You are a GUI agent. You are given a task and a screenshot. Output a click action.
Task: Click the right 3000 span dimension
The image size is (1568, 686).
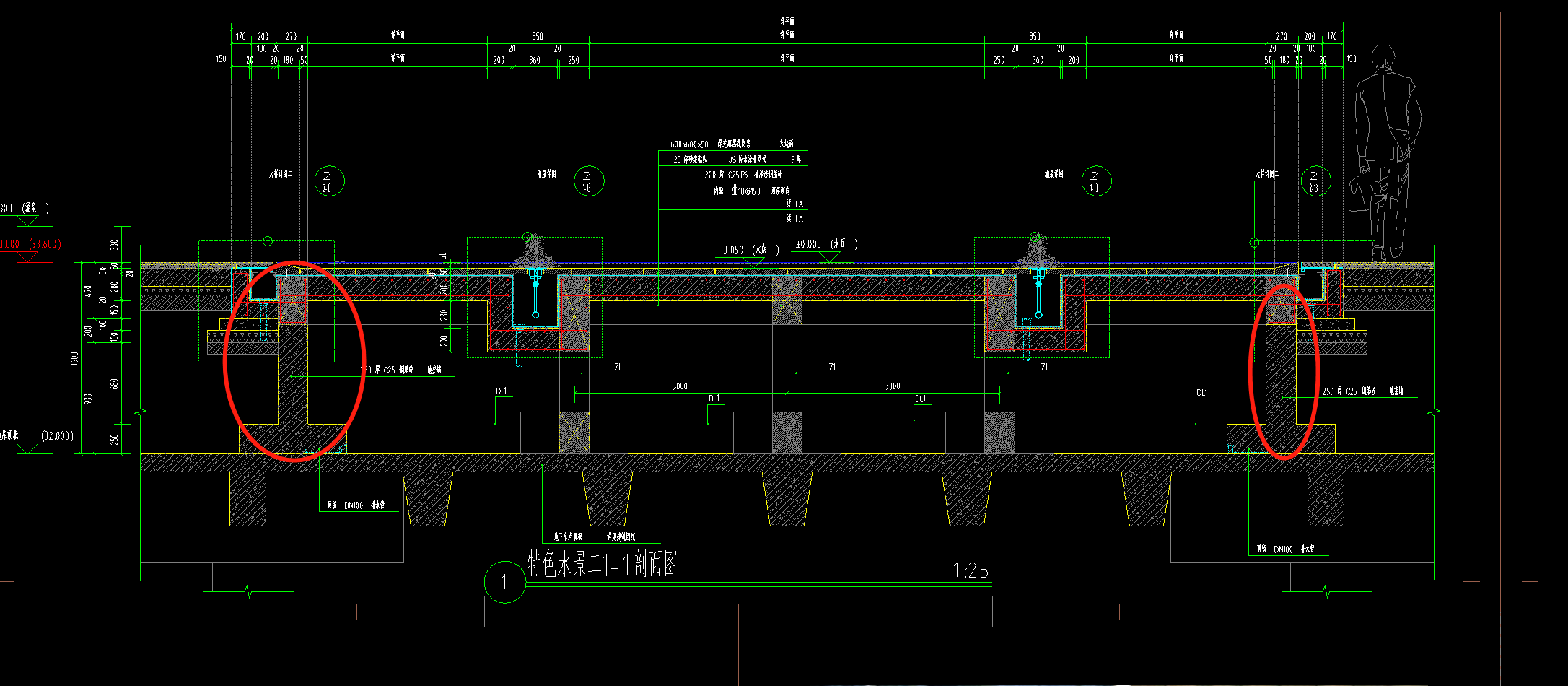(893, 386)
